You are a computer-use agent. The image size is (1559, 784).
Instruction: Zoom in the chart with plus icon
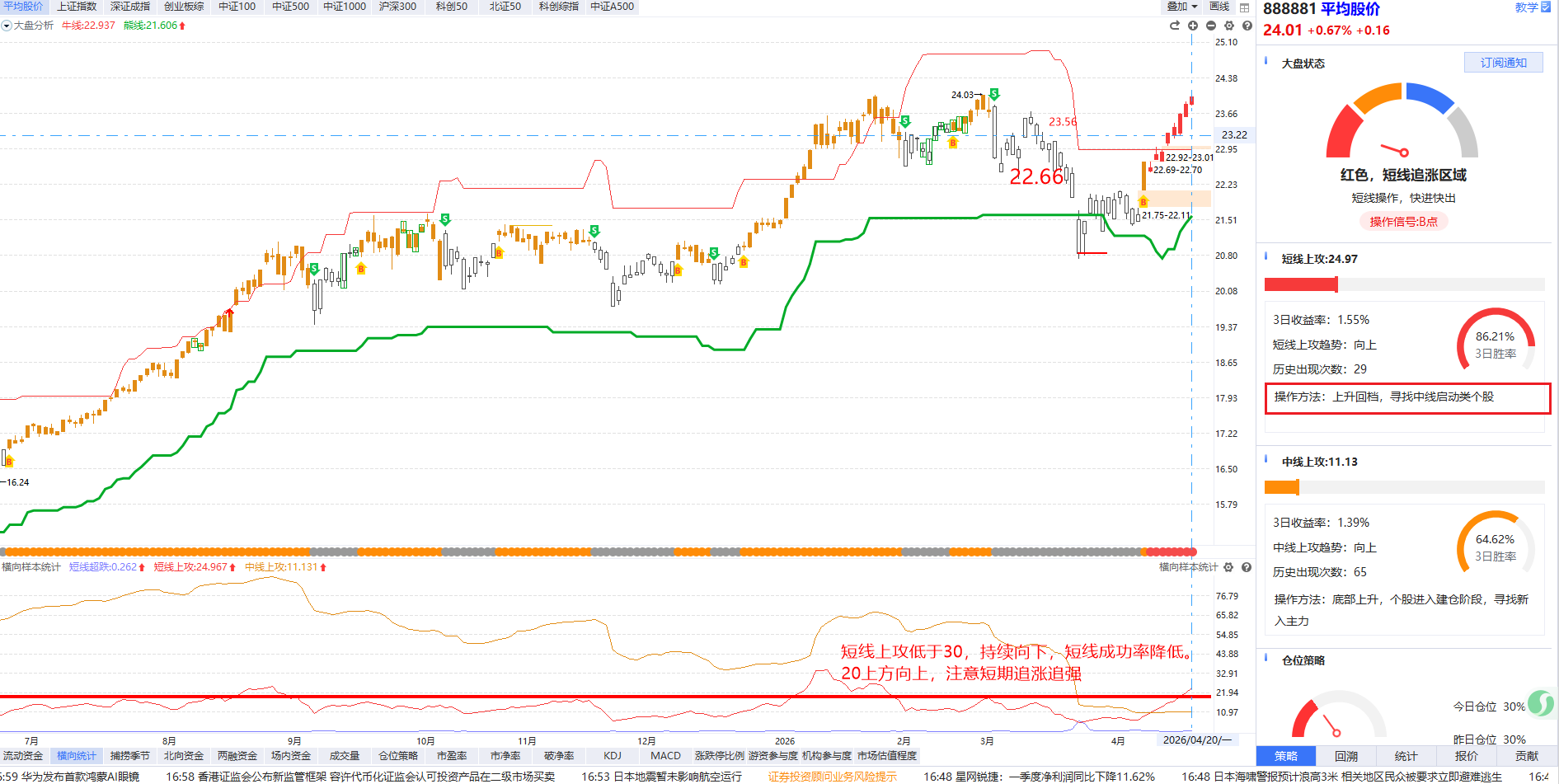[1193, 26]
